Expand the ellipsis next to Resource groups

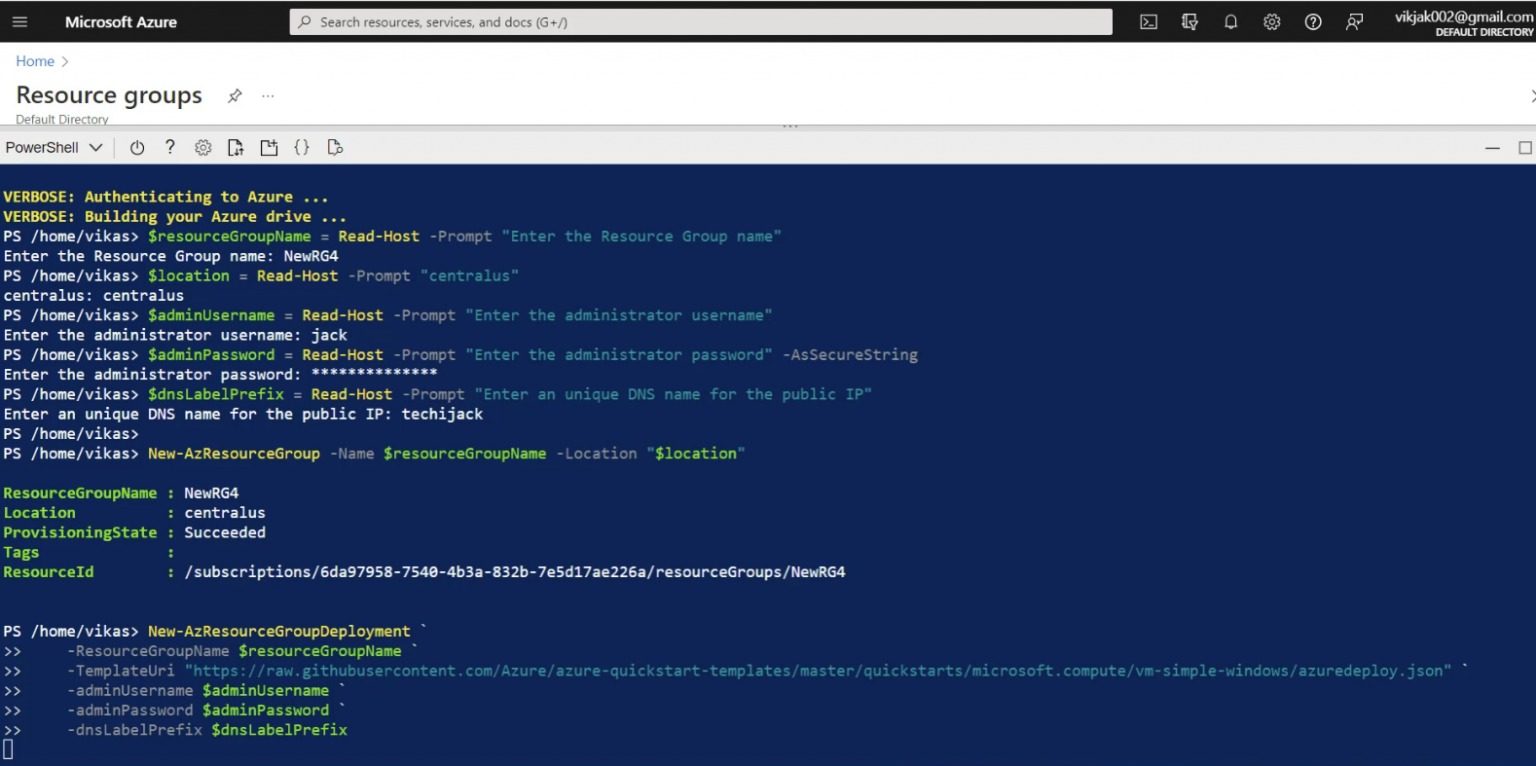267,95
